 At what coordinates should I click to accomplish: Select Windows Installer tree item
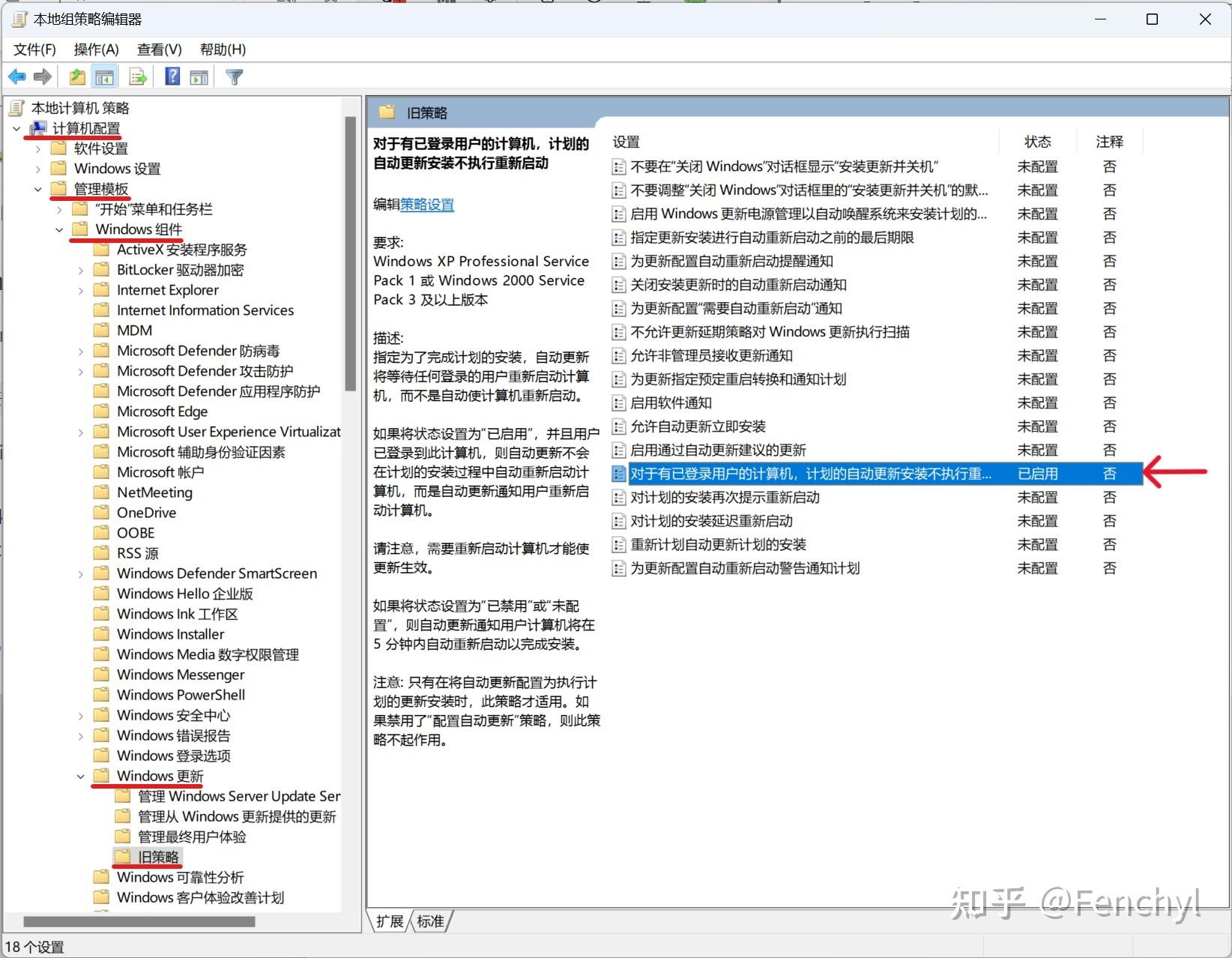click(170, 634)
